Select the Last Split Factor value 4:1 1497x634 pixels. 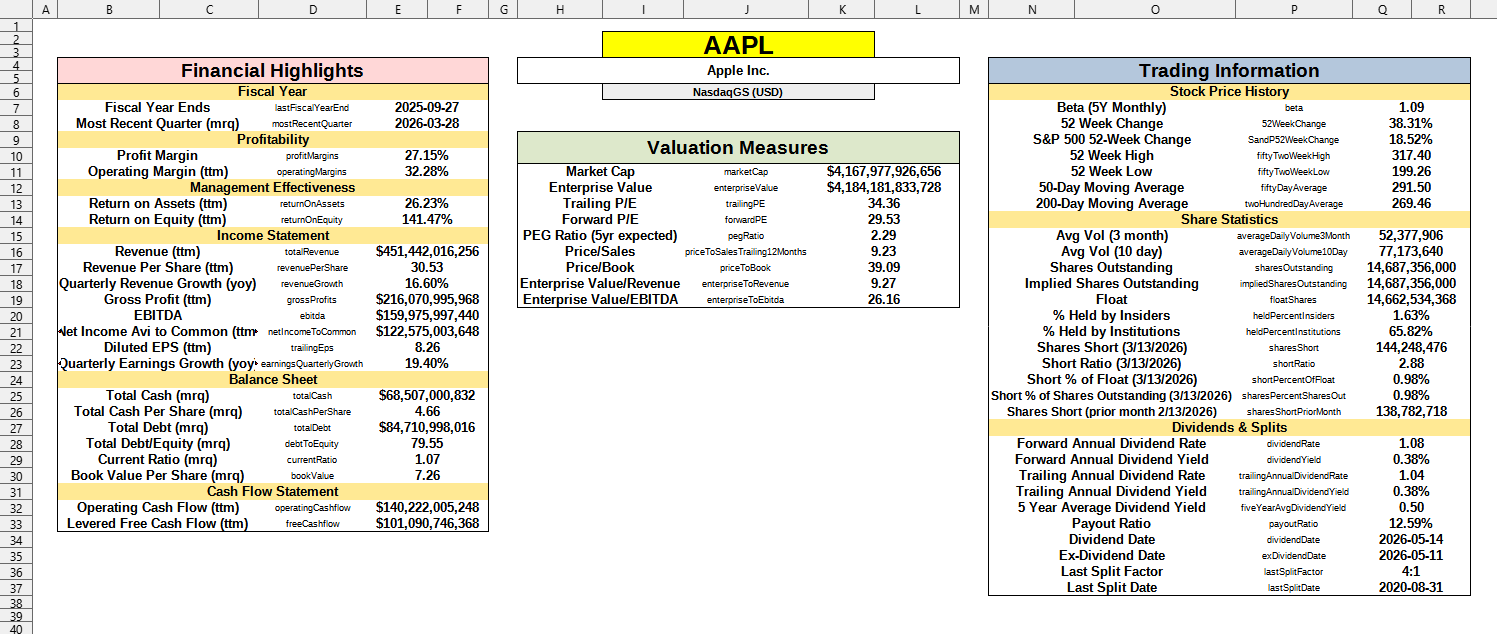click(1411, 571)
